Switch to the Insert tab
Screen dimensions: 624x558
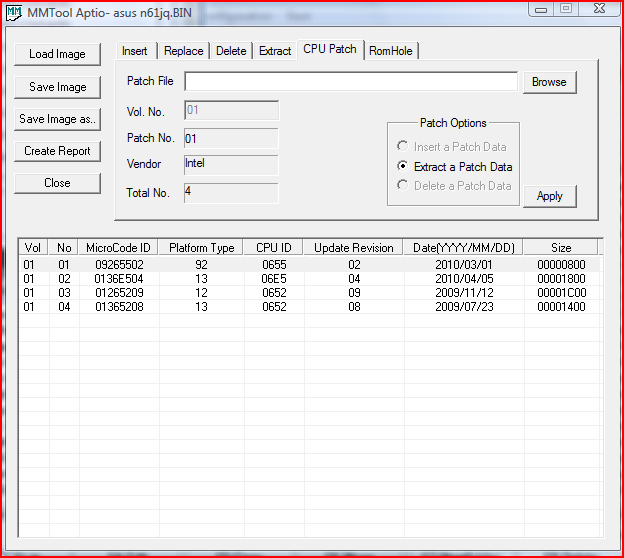pyautogui.click(x=135, y=51)
